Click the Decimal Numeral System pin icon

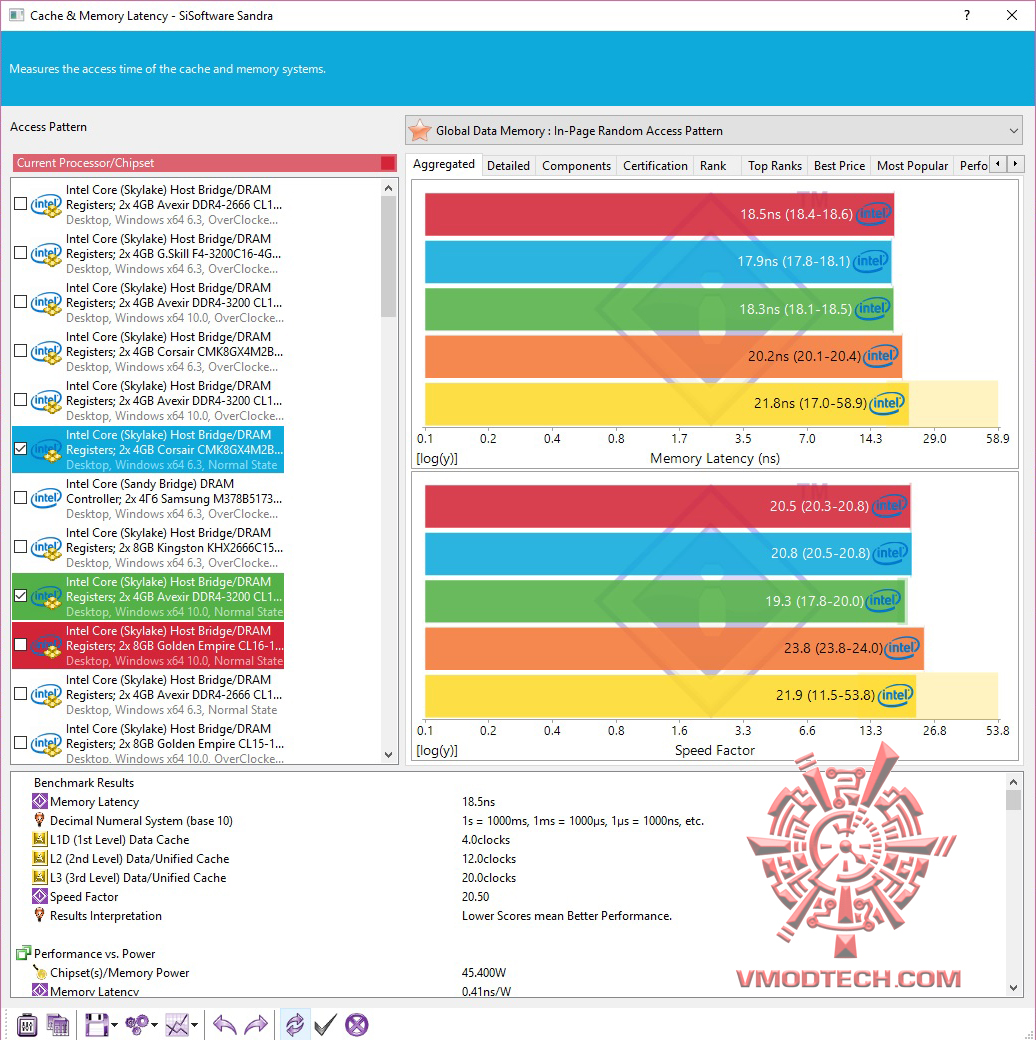tap(40, 820)
